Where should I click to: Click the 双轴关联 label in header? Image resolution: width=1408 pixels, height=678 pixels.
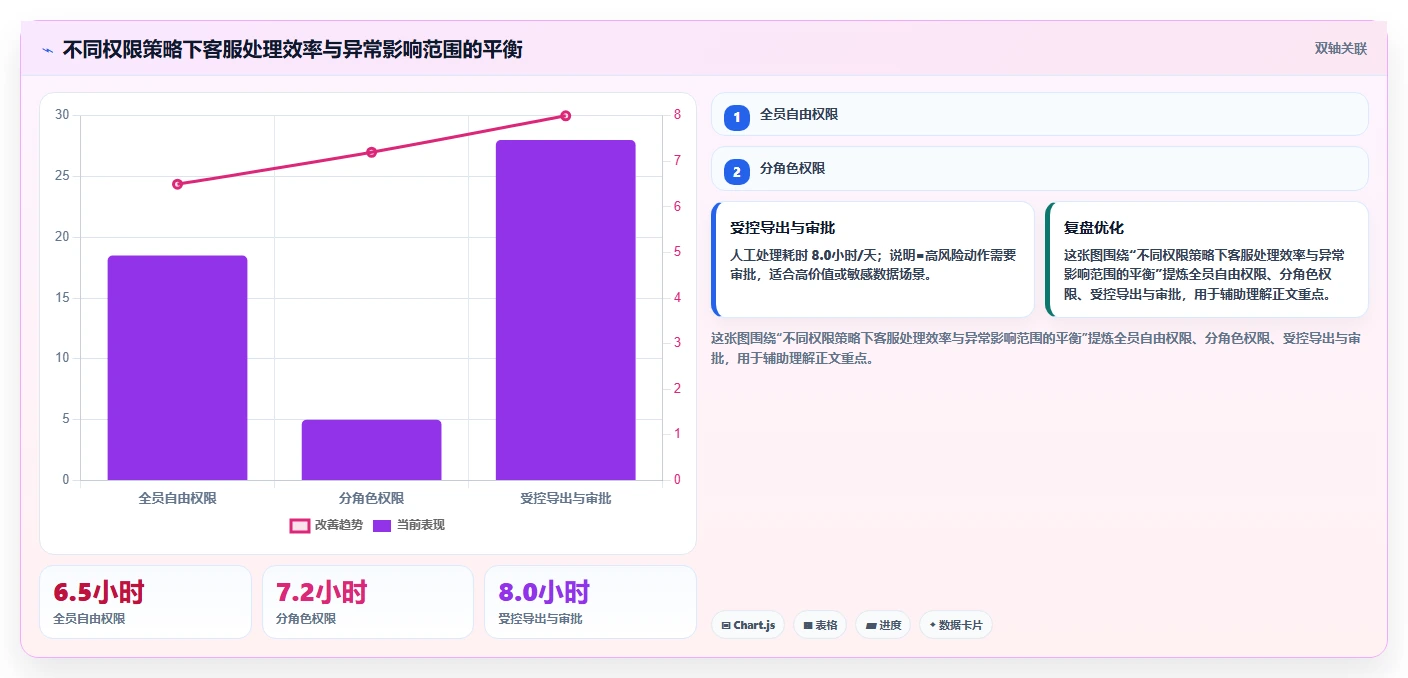[x=1340, y=48]
